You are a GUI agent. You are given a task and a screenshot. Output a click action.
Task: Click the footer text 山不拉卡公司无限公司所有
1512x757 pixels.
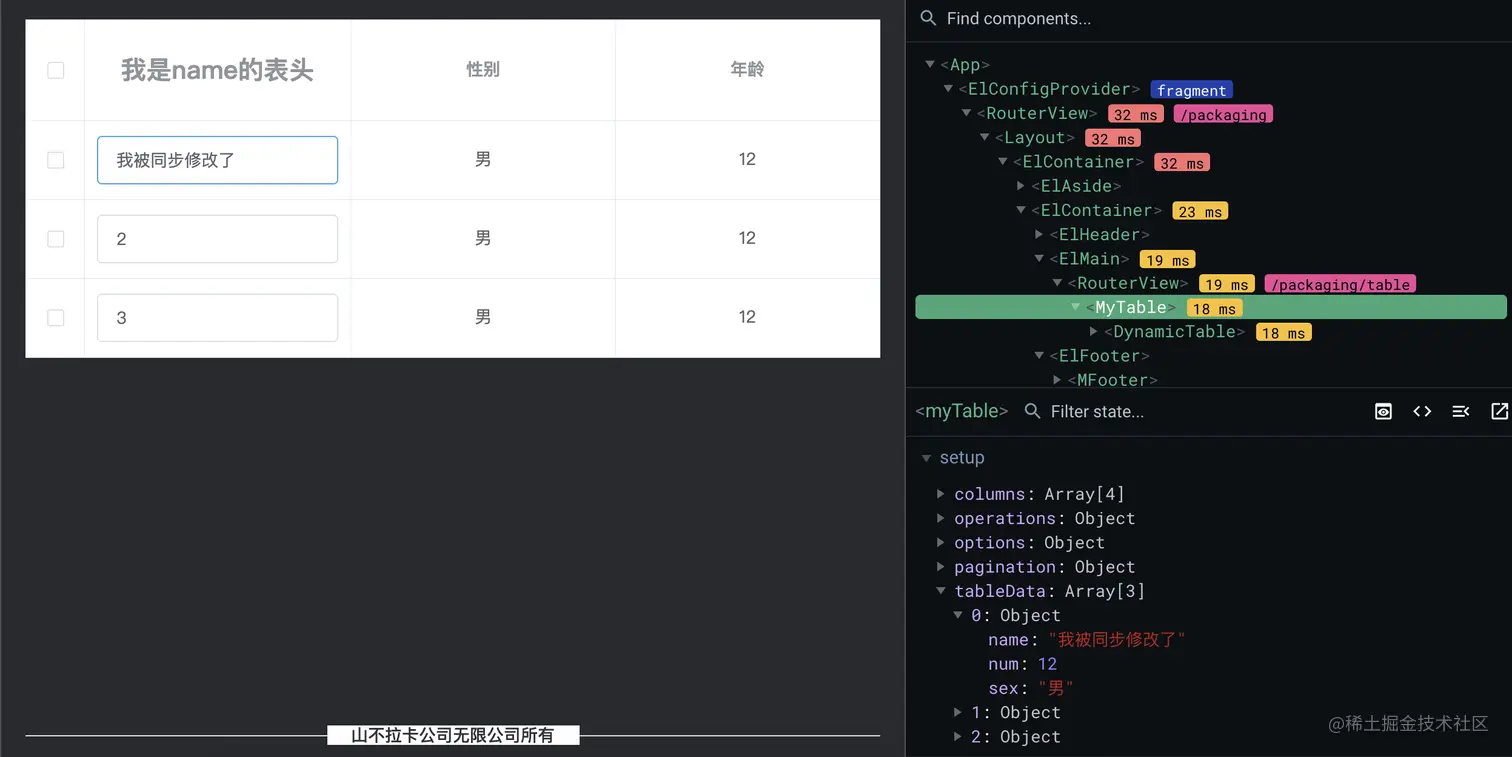pyautogui.click(x=453, y=736)
